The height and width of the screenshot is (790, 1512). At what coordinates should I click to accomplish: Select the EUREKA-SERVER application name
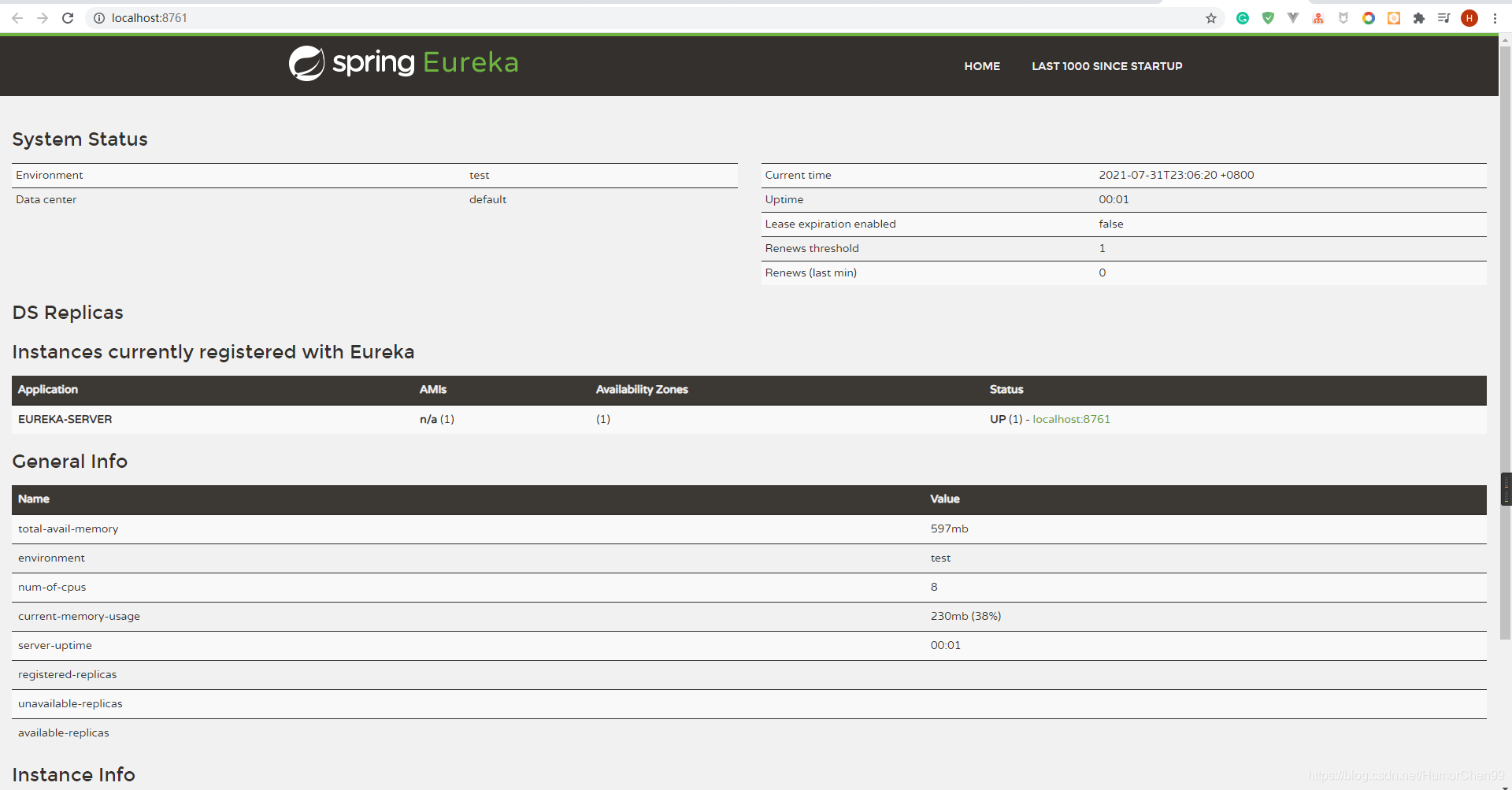pos(65,419)
